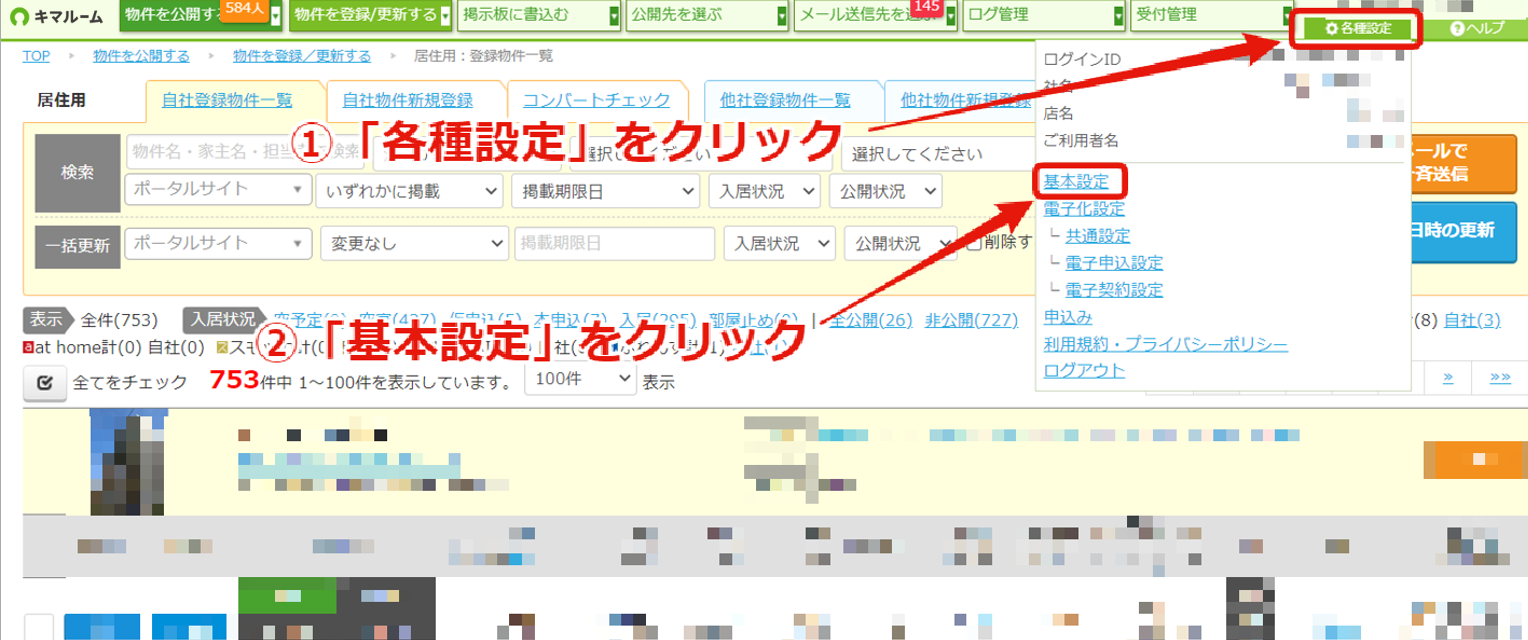
Task: Click the 584人 orange badge
Action: tap(244, 9)
